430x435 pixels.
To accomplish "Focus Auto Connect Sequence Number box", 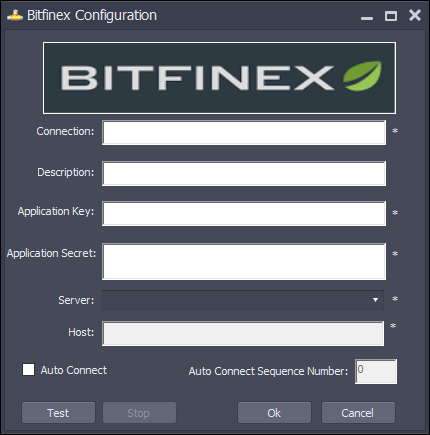I will coord(376,371).
